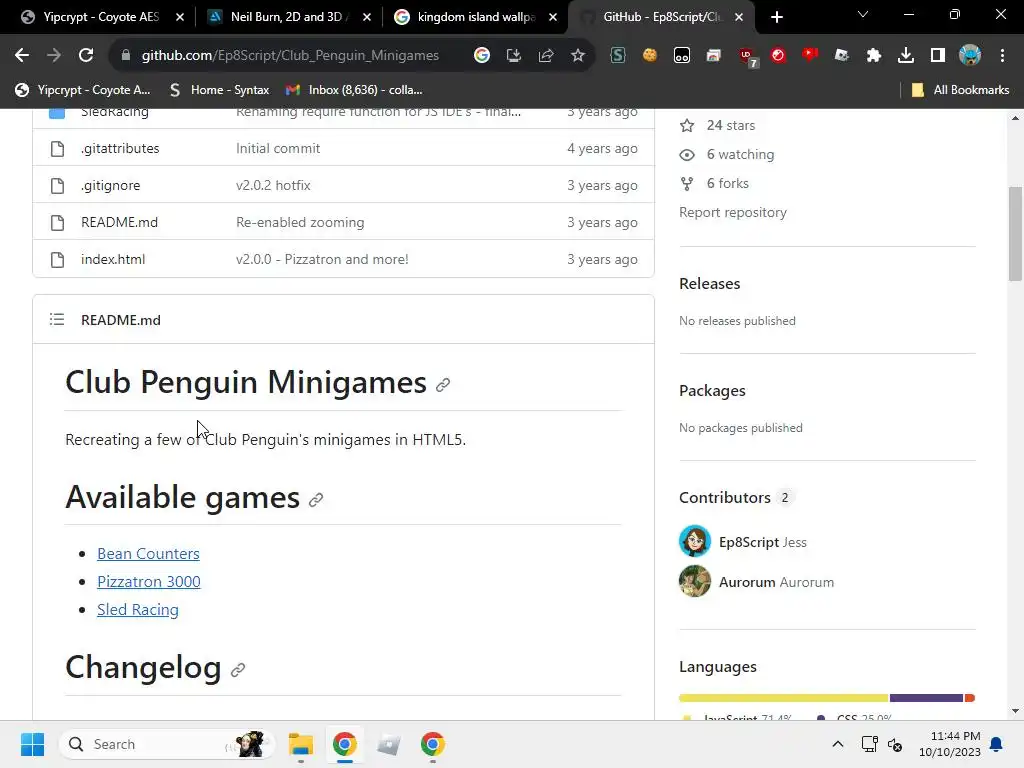The image size is (1024, 768).
Task: Open Chrome downloads icon
Action: coord(905,56)
